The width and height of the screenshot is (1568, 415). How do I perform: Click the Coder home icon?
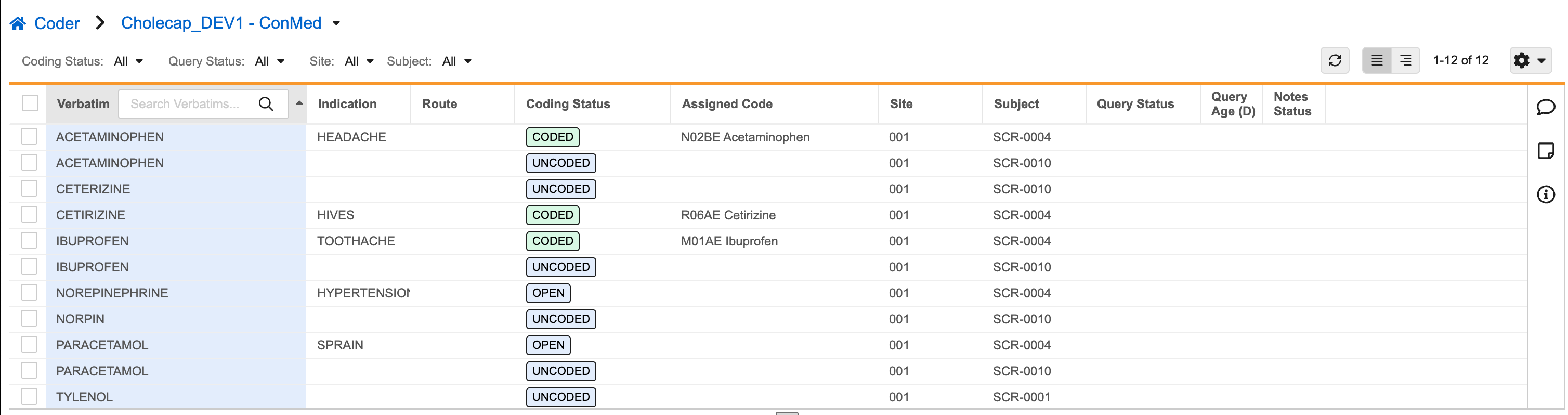18,24
